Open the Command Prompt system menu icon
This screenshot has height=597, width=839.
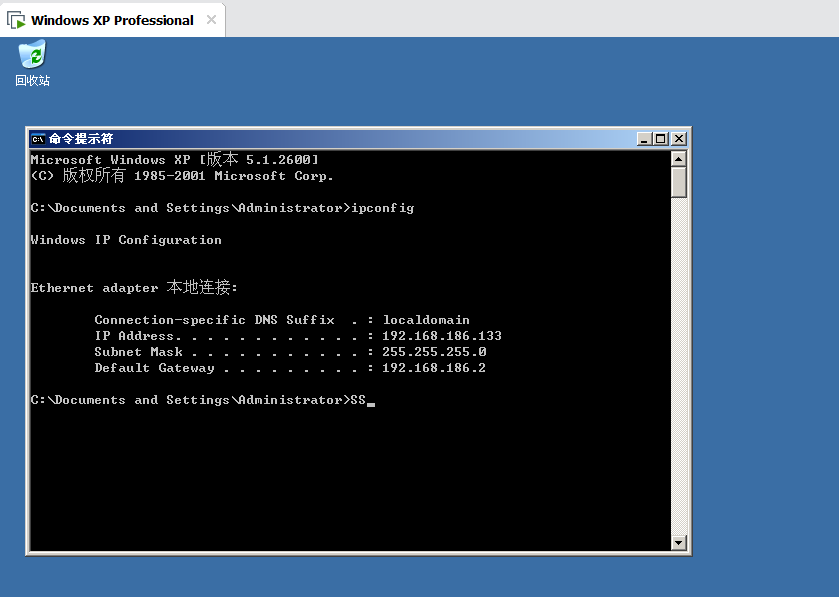tap(38, 139)
